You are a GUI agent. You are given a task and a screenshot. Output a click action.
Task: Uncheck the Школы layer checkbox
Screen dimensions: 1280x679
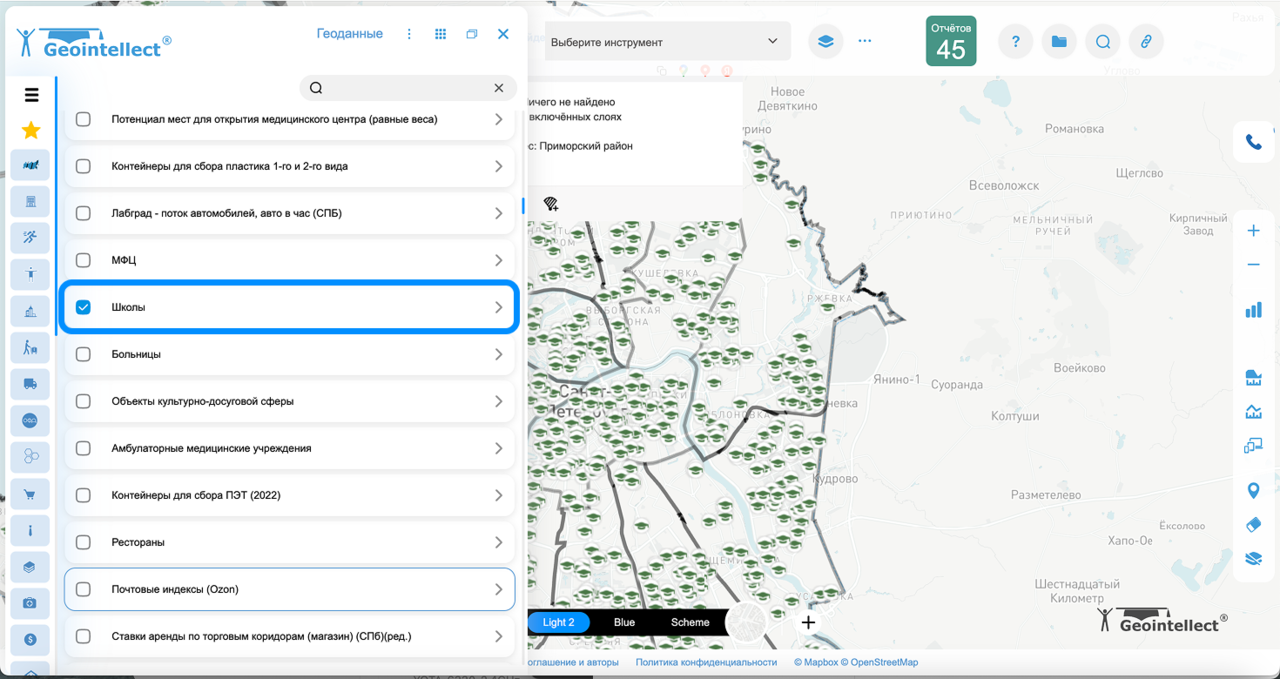pyautogui.click(x=83, y=307)
